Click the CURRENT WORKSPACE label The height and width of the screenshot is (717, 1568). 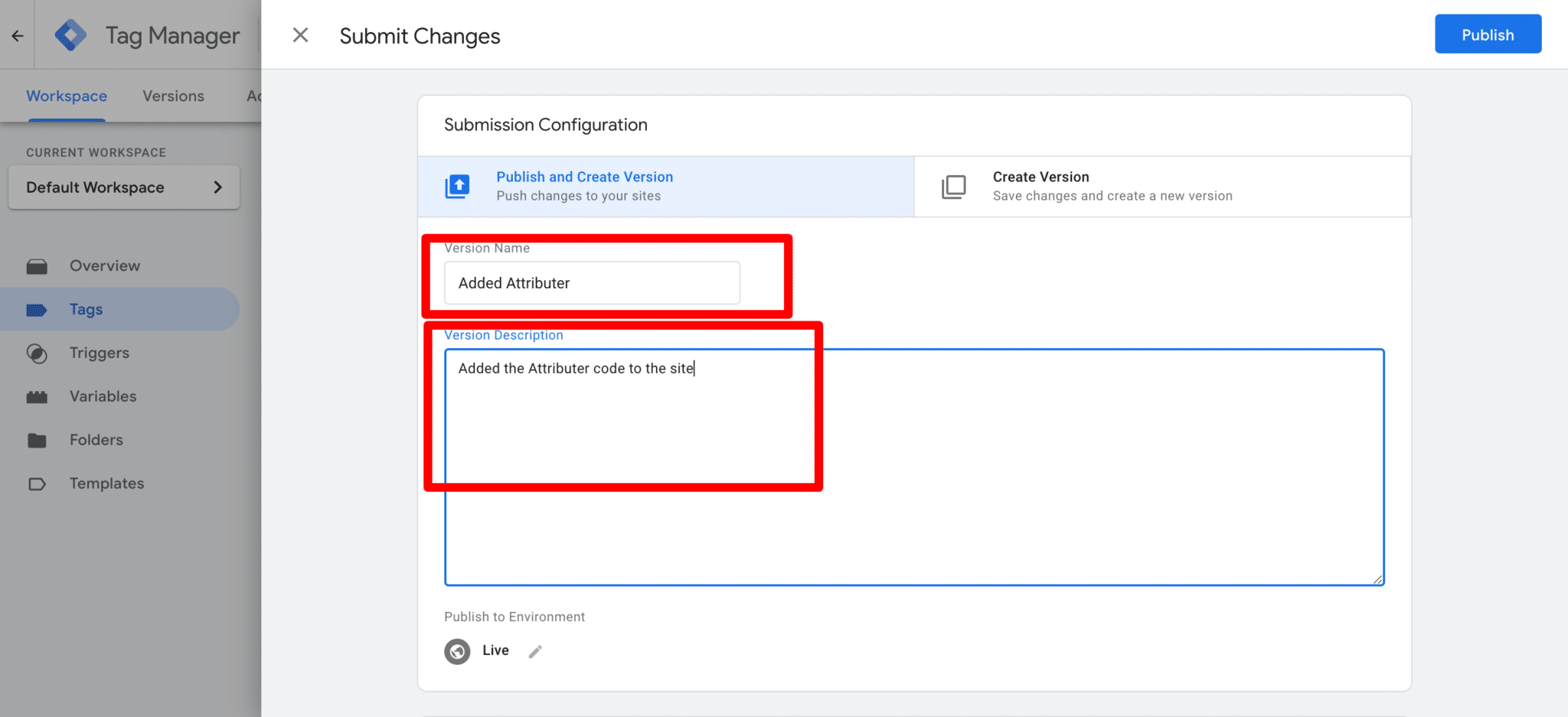pyautogui.click(x=96, y=152)
